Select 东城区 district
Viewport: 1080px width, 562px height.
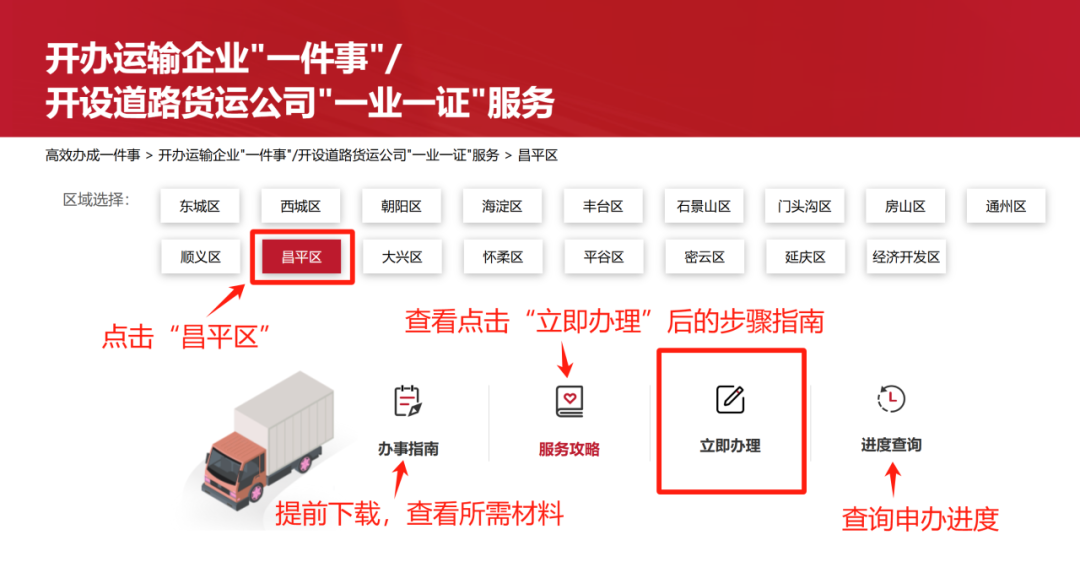tap(200, 206)
